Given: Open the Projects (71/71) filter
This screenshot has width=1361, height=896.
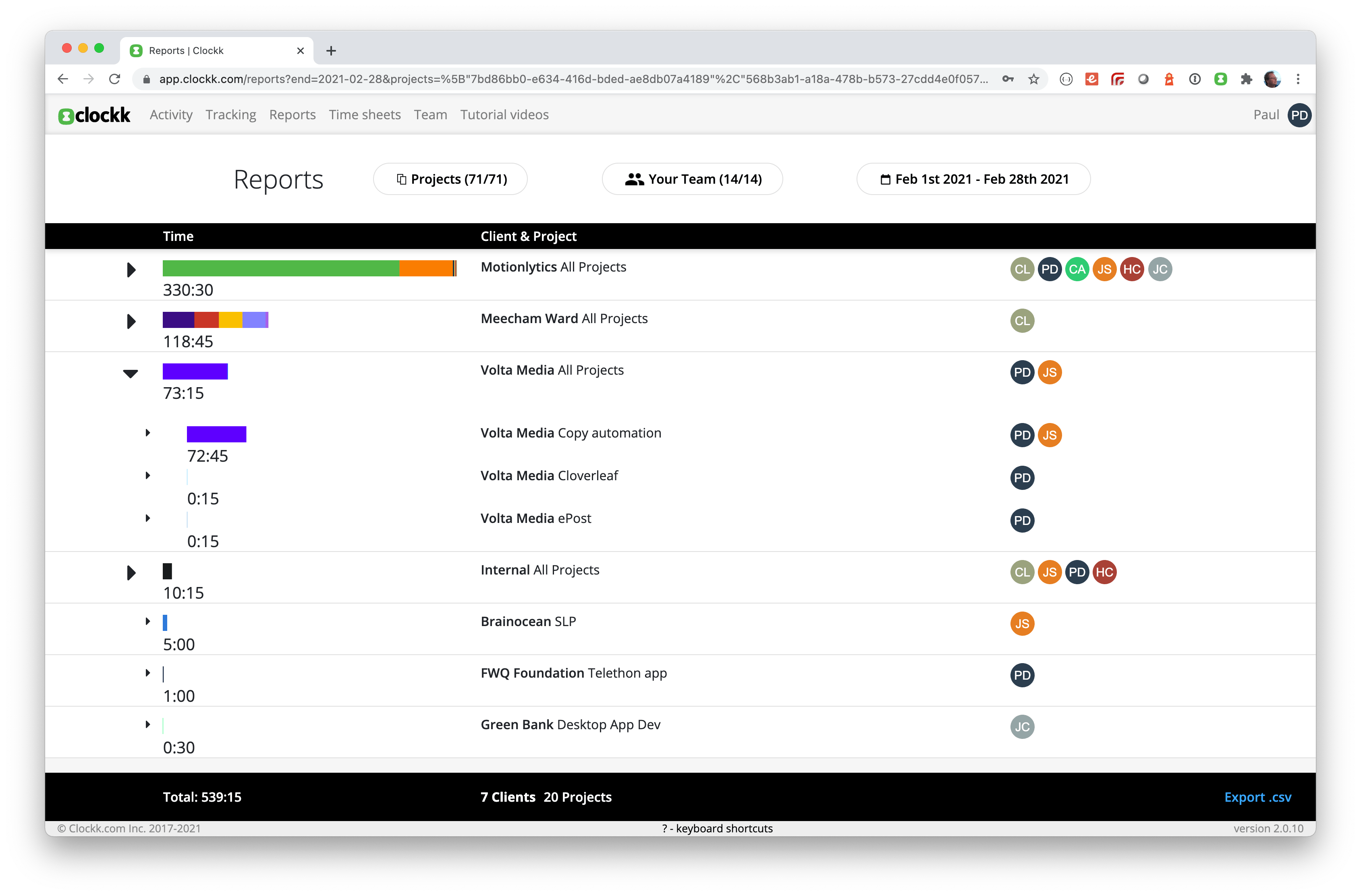Looking at the screenshot, I should point(450,179).
